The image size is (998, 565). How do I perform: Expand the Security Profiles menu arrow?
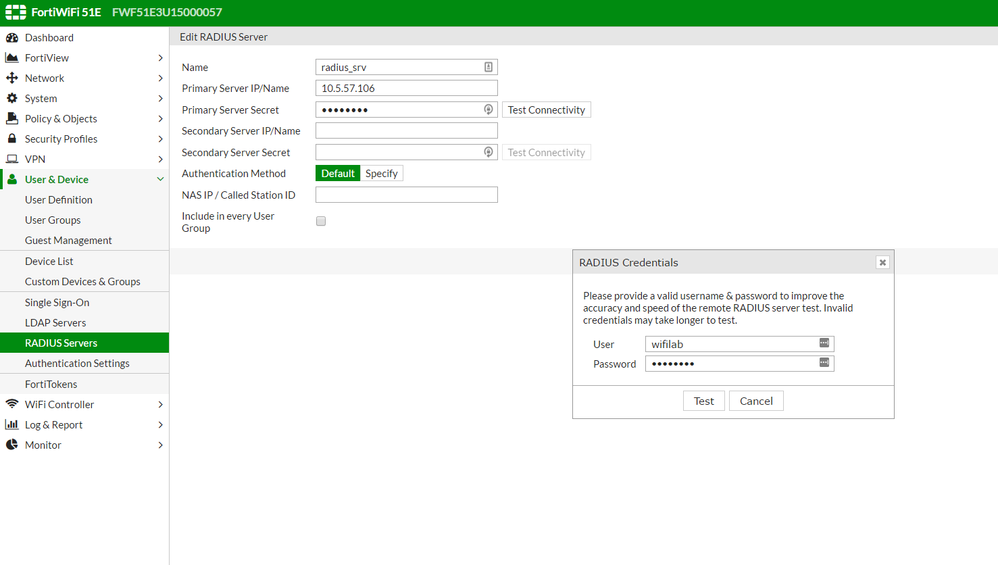(x=160, y=139)
